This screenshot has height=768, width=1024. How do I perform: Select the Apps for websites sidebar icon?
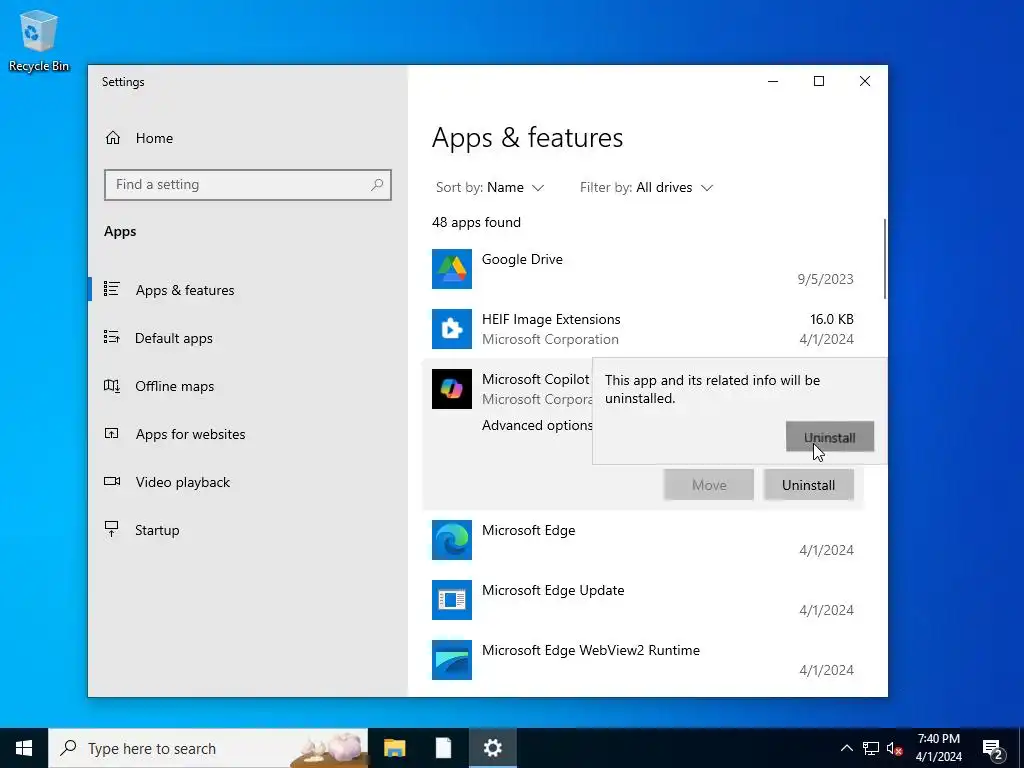click(112, 433)
